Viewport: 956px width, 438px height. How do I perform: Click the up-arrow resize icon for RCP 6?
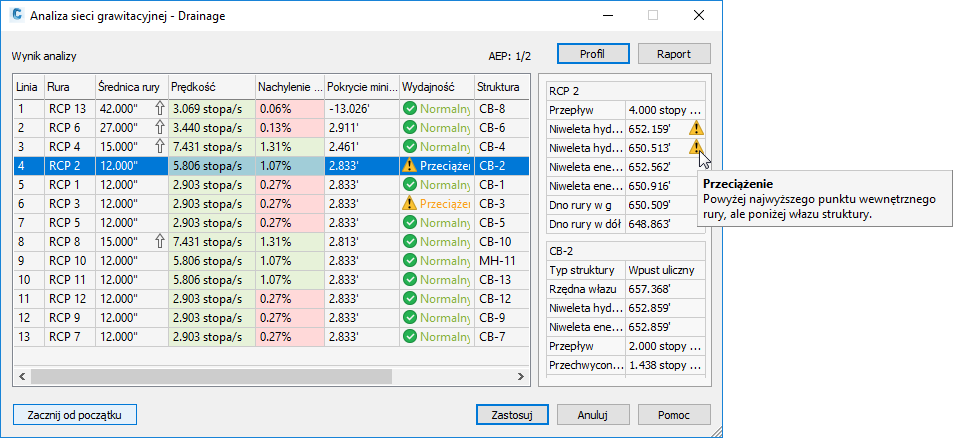tap(160, 128)
